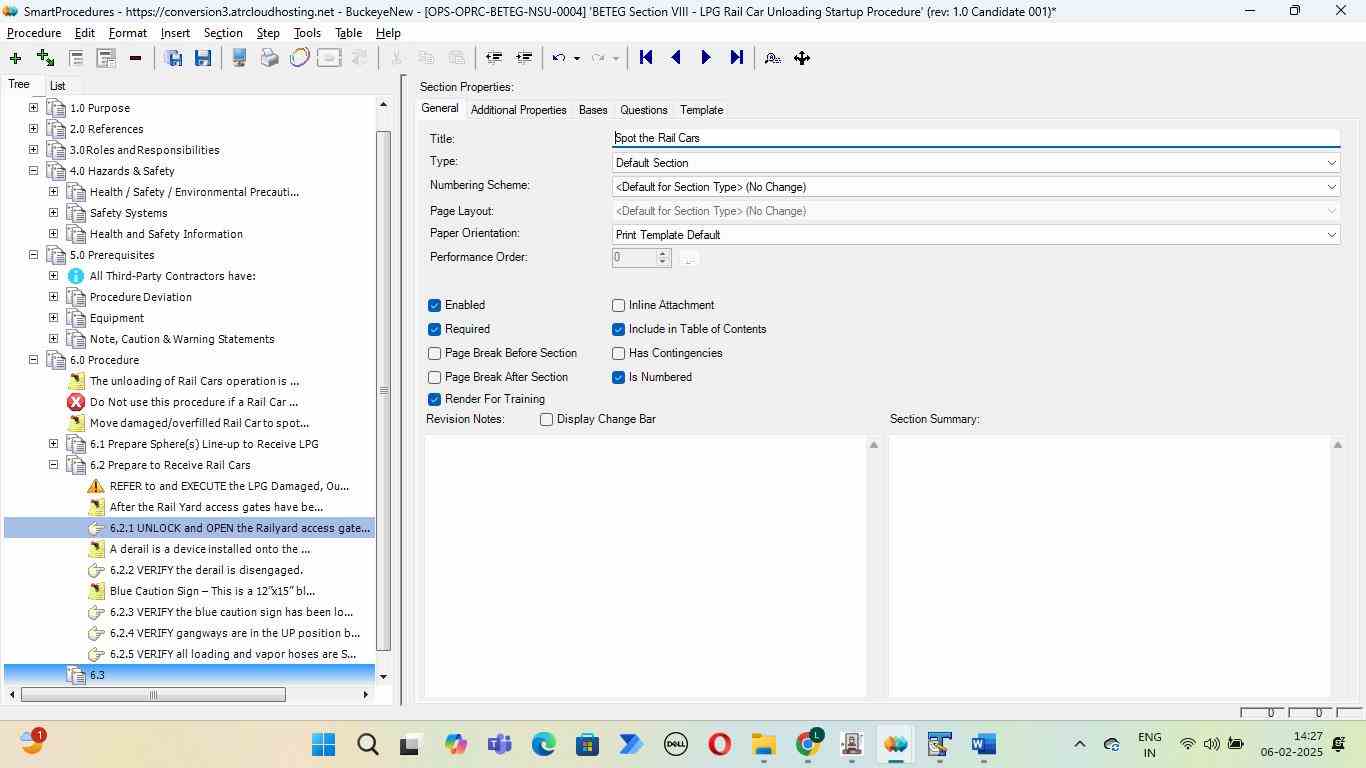1366x768 pixels.
Task: Expand the 1.0 Purpose tree node
Action: (33, 108)
